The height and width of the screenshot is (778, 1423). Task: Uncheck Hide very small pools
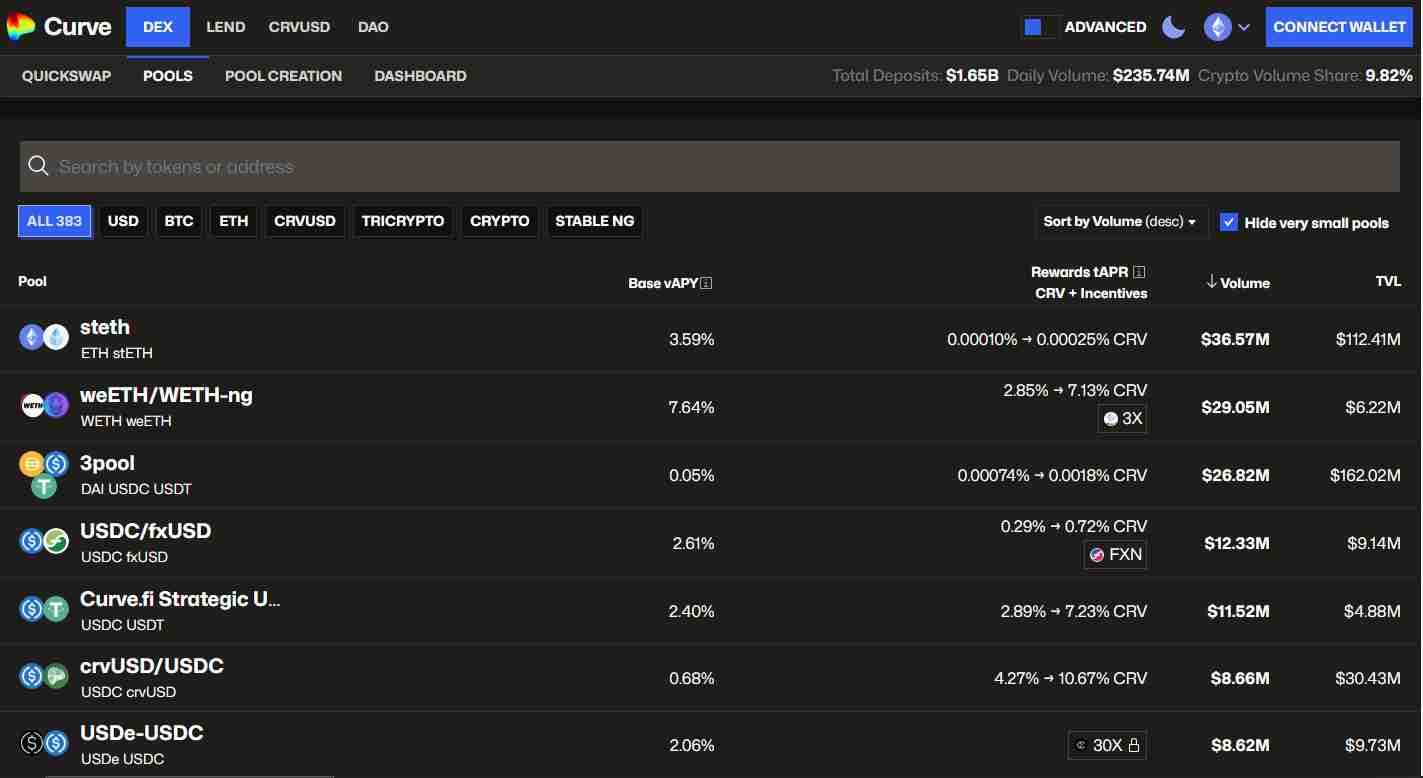click(x=1229, y=222)
